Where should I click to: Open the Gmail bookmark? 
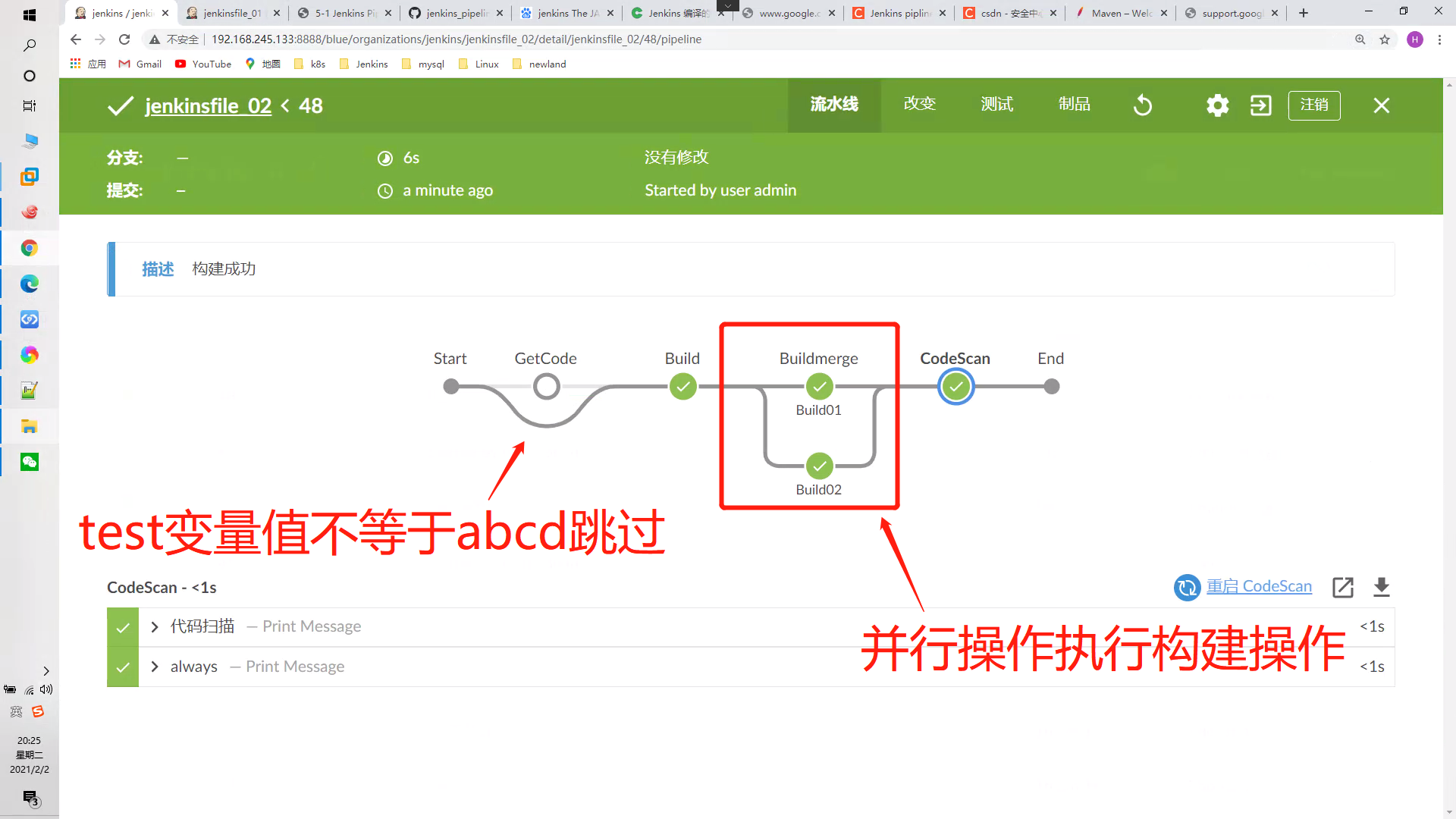(140, 64)
